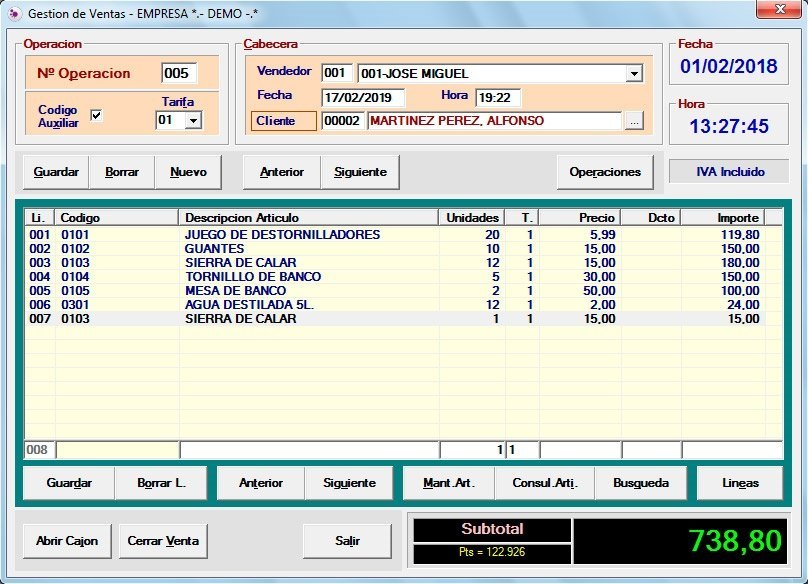Create new operation with Nuevo

188,172
